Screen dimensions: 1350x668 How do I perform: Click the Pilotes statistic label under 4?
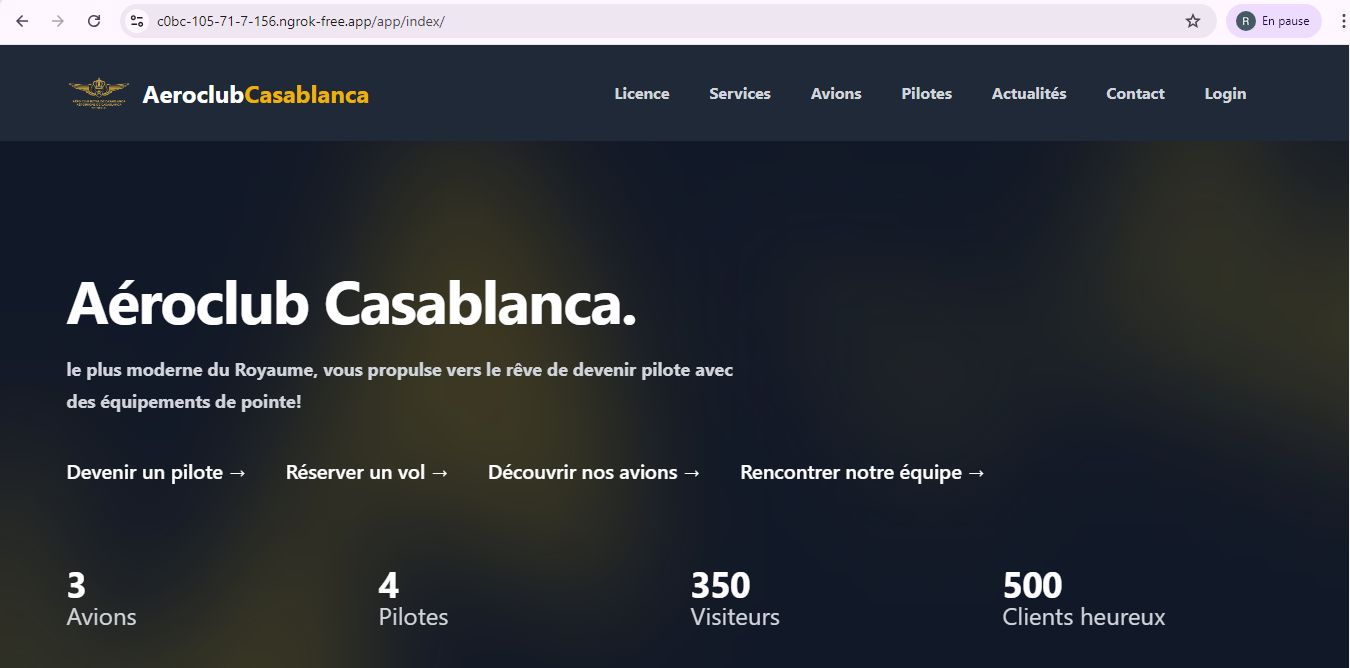tap(414, 617)
